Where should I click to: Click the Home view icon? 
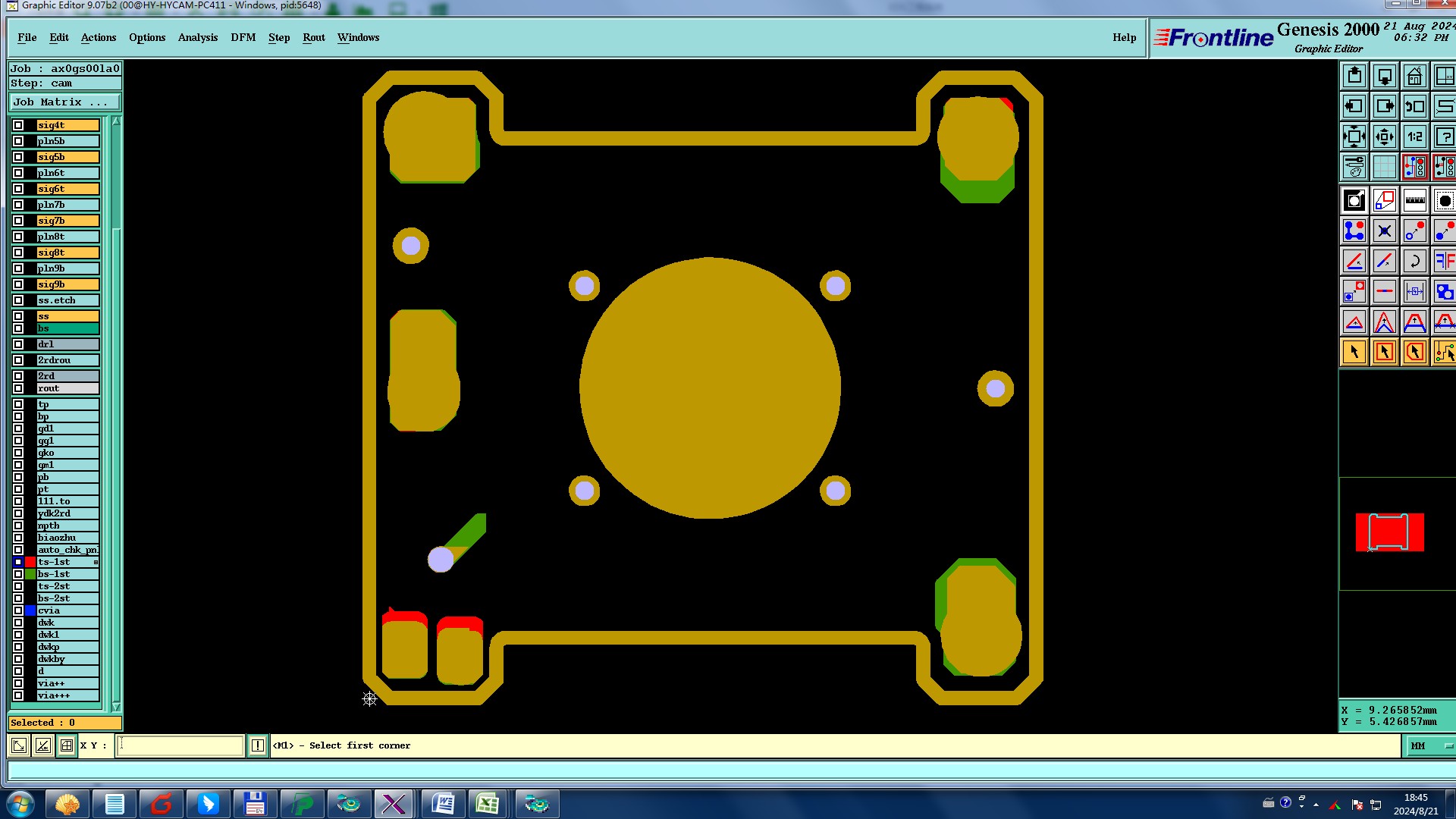pyautogui.click(x=1414, y=76)
